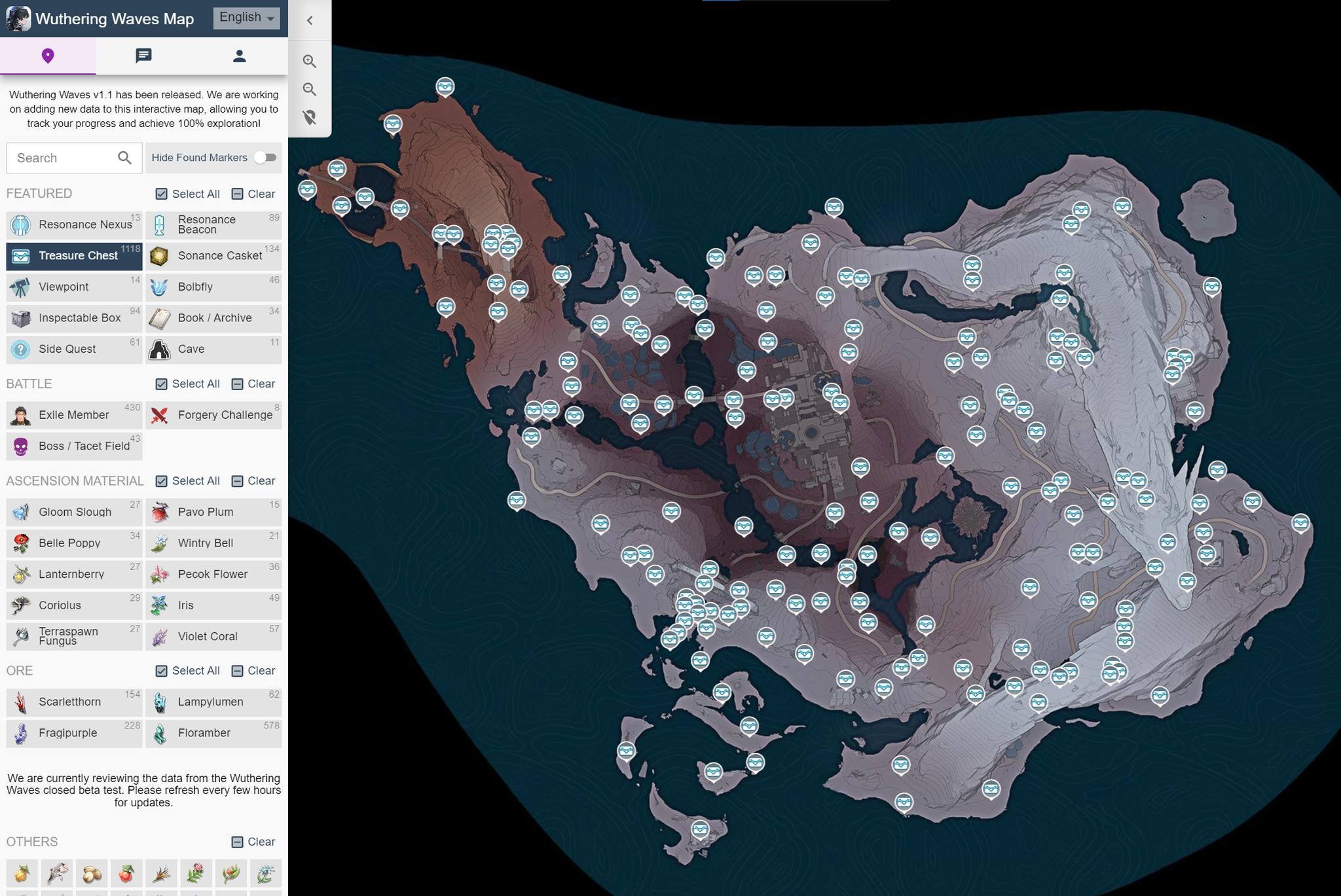
Task: Deselect the Treasure Chest filter
Action: 74,256
